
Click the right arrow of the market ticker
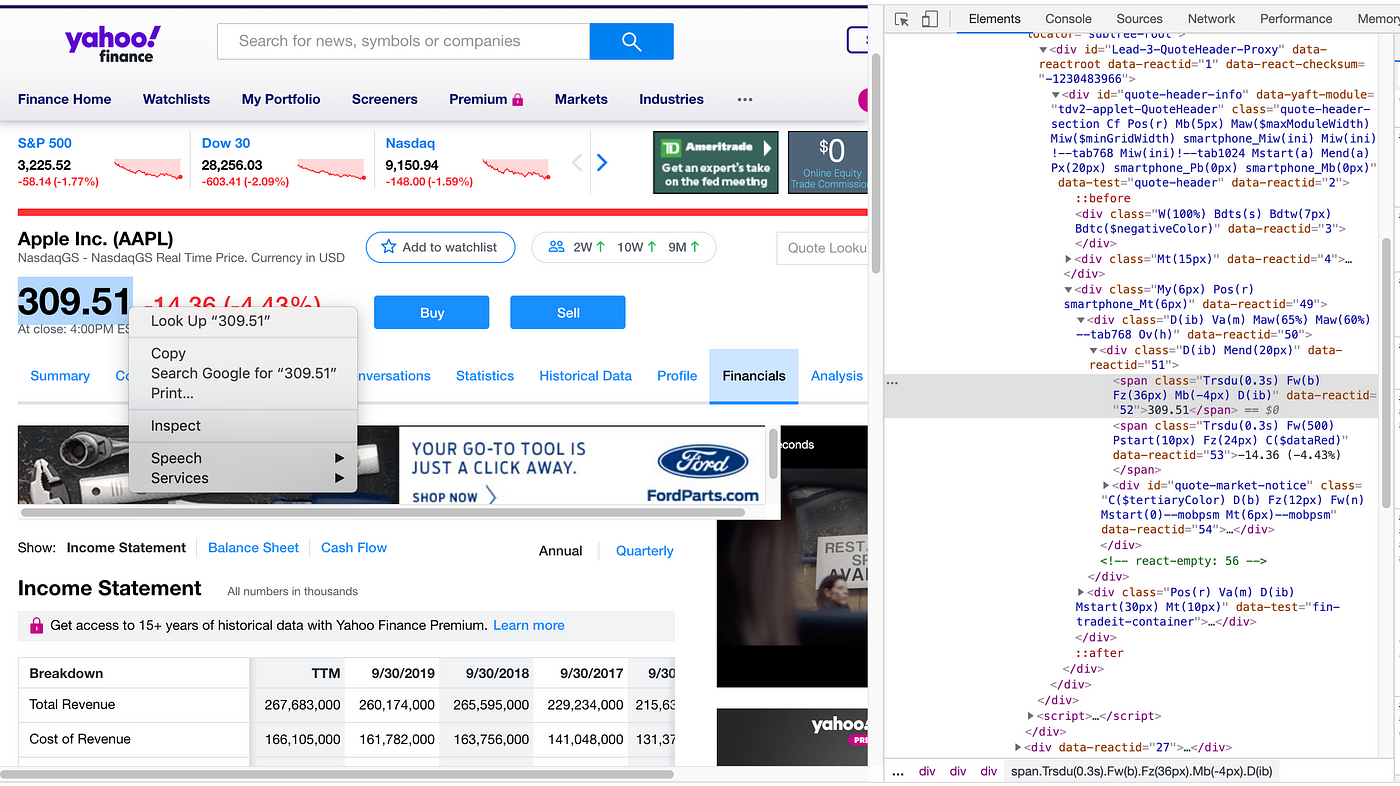tap(602, 162)
